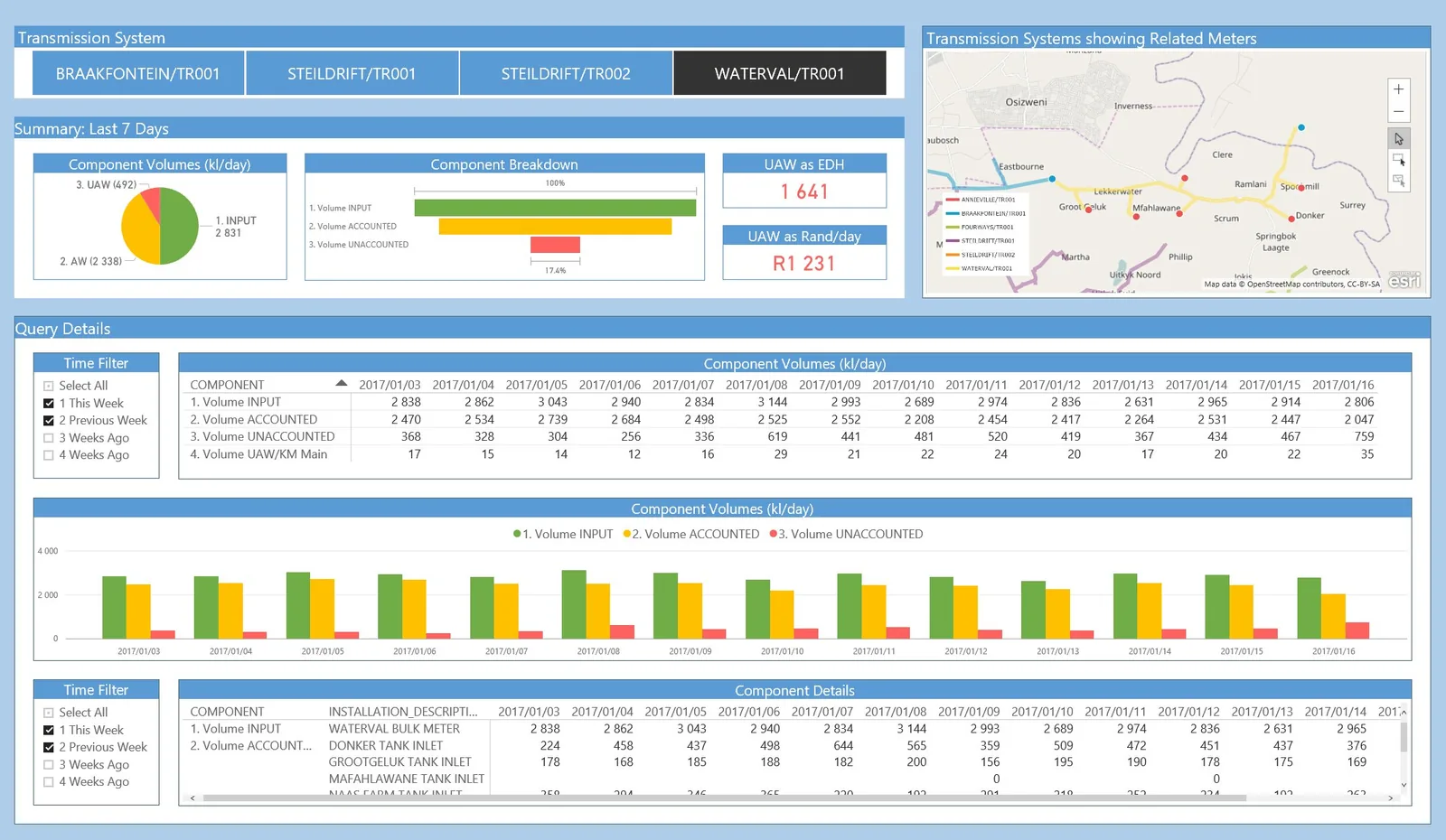The width and height of the screenshot is (1446, 840).
Task: Click red legend dot for Volume UNACCOUNTED
Action: pyautogui.click(x=774, y=534)
